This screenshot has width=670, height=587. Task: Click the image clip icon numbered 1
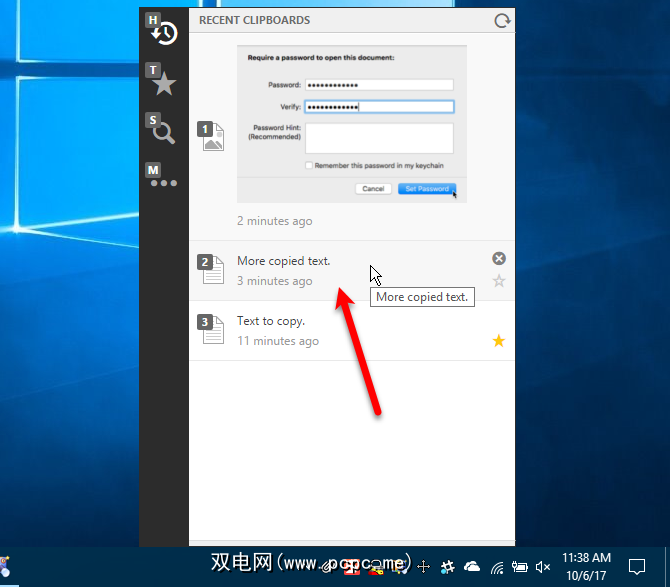pyautogui.click(x=211, y=137)
